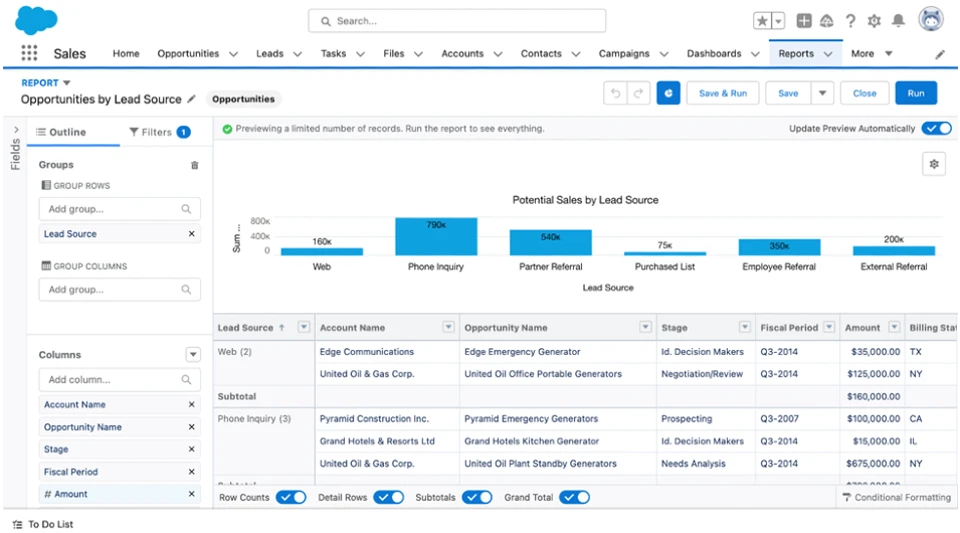Image resolution: width=960 pixels, height=533 pixels.
Task: Click the Close button
Action: pos(864,93)
